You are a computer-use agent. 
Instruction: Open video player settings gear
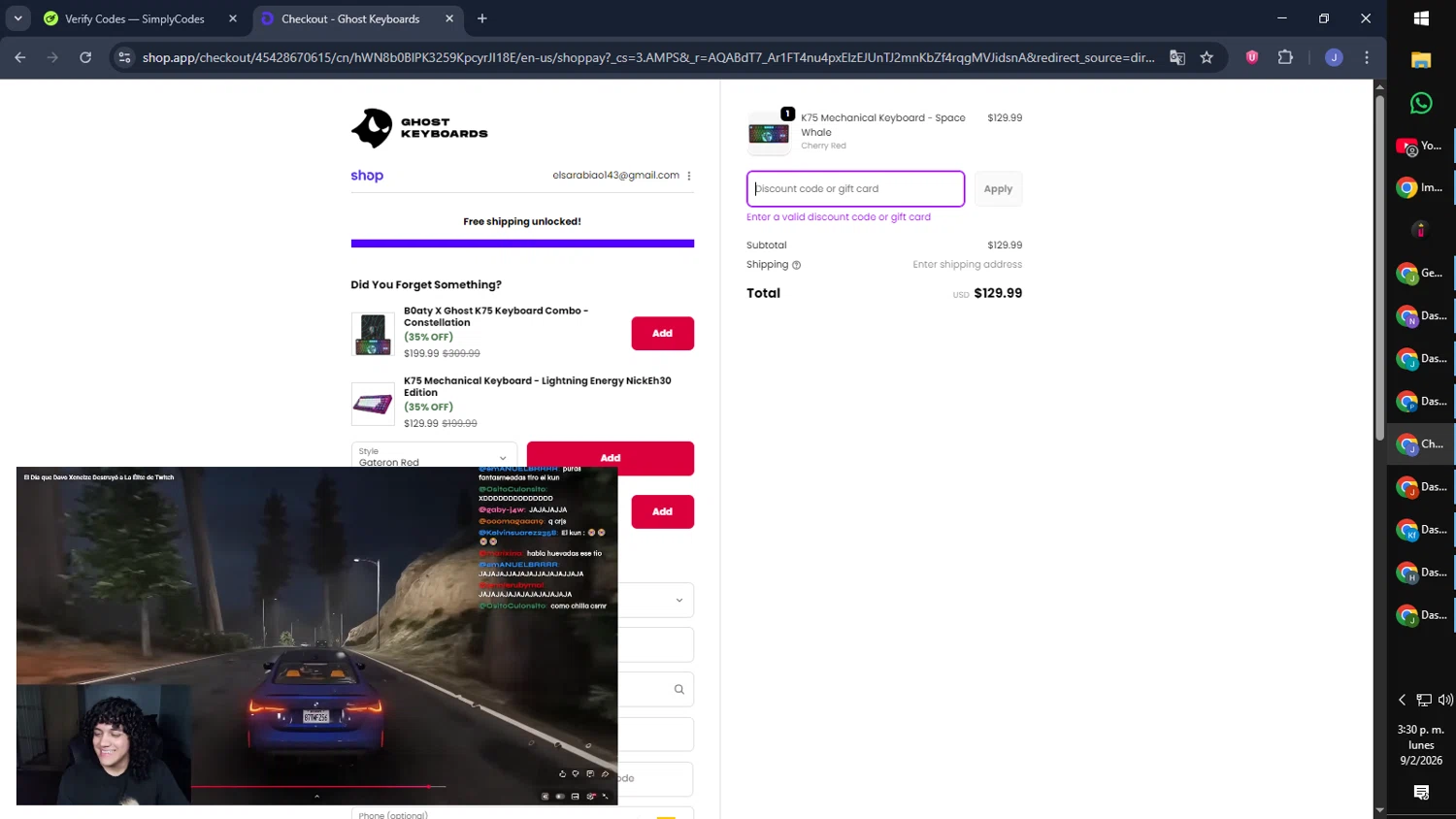590,797
